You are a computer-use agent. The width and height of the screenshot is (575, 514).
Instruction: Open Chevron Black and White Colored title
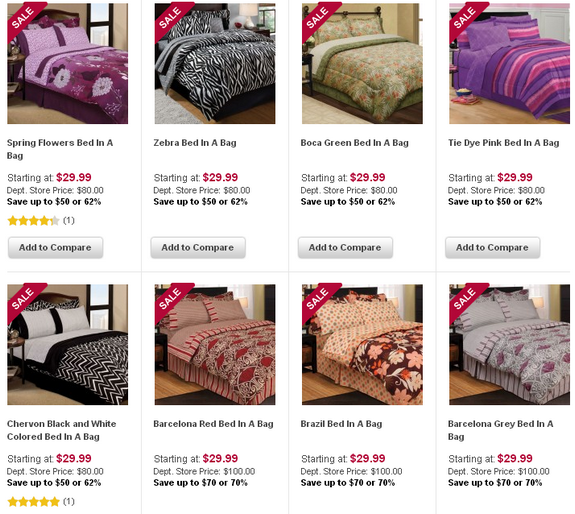tap(62, 430)
